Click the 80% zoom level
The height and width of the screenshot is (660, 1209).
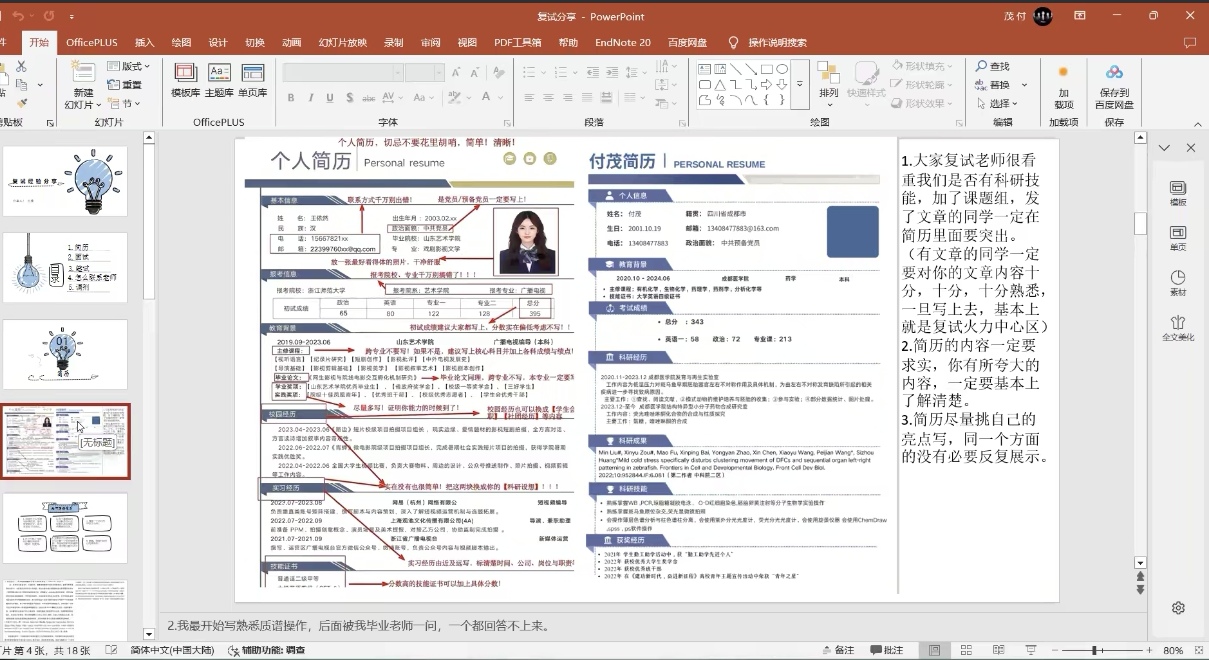click(x=1172, y=650)
